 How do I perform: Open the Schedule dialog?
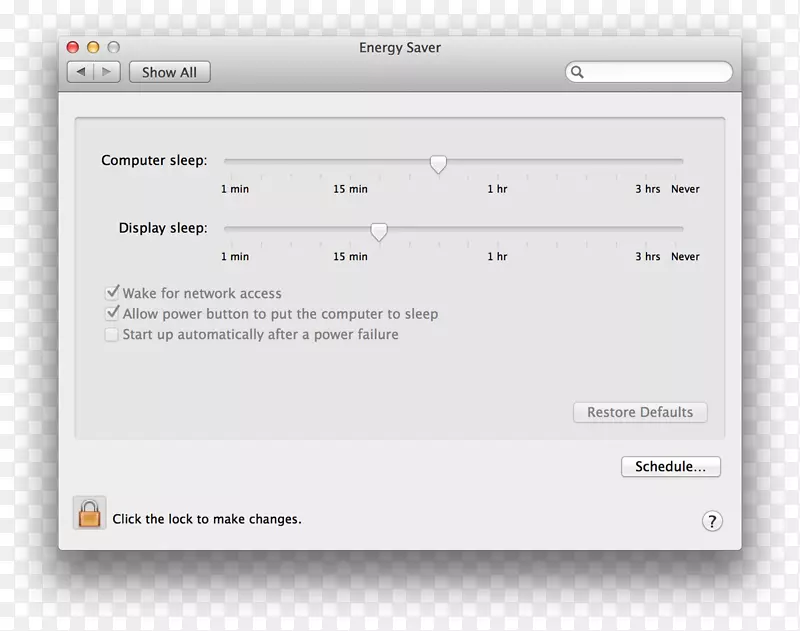[x=671, y=466]
